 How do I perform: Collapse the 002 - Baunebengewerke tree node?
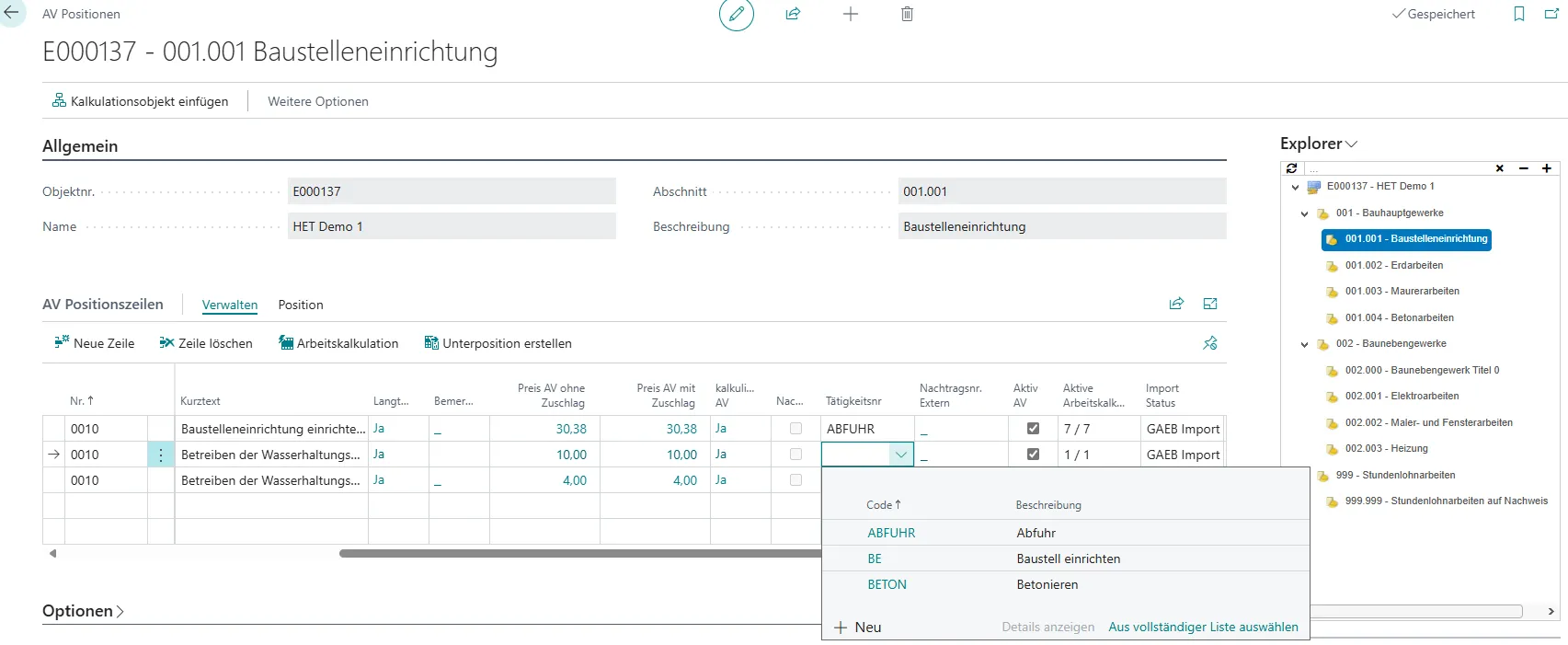pyautogui.click(x=1304, y=345)
